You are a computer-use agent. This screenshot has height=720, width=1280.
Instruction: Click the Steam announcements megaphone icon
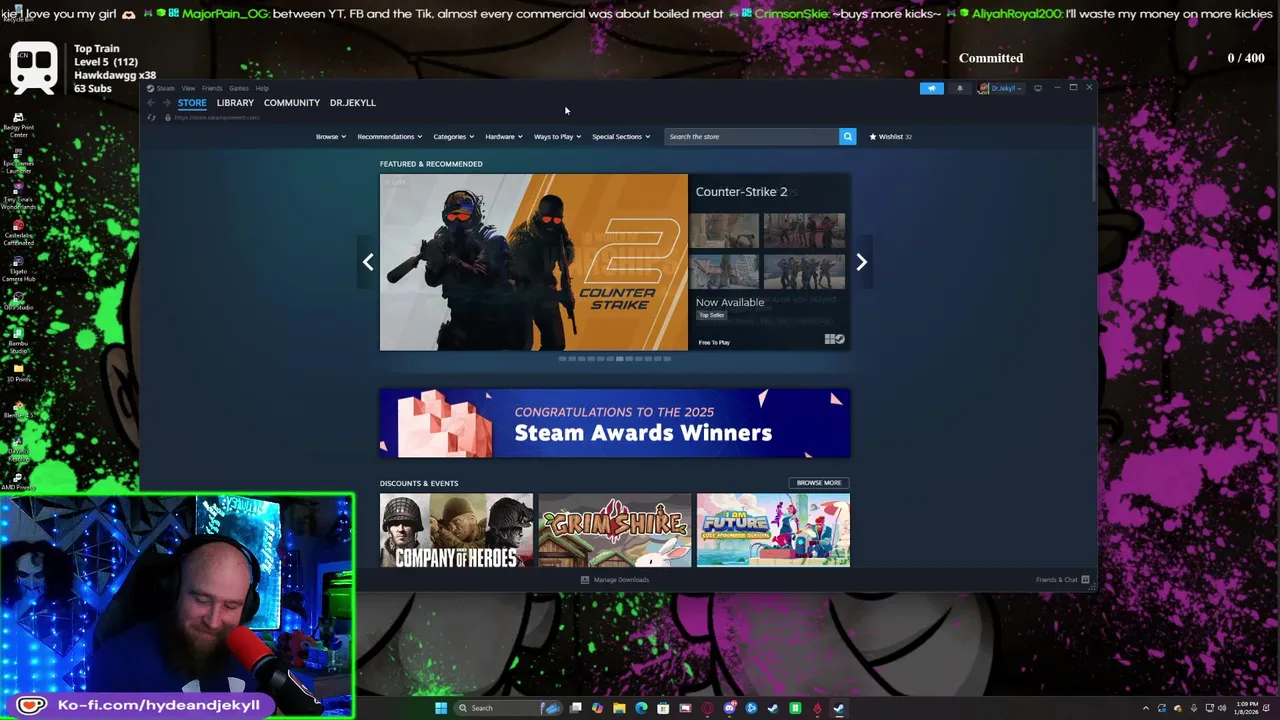click(932, 88)
